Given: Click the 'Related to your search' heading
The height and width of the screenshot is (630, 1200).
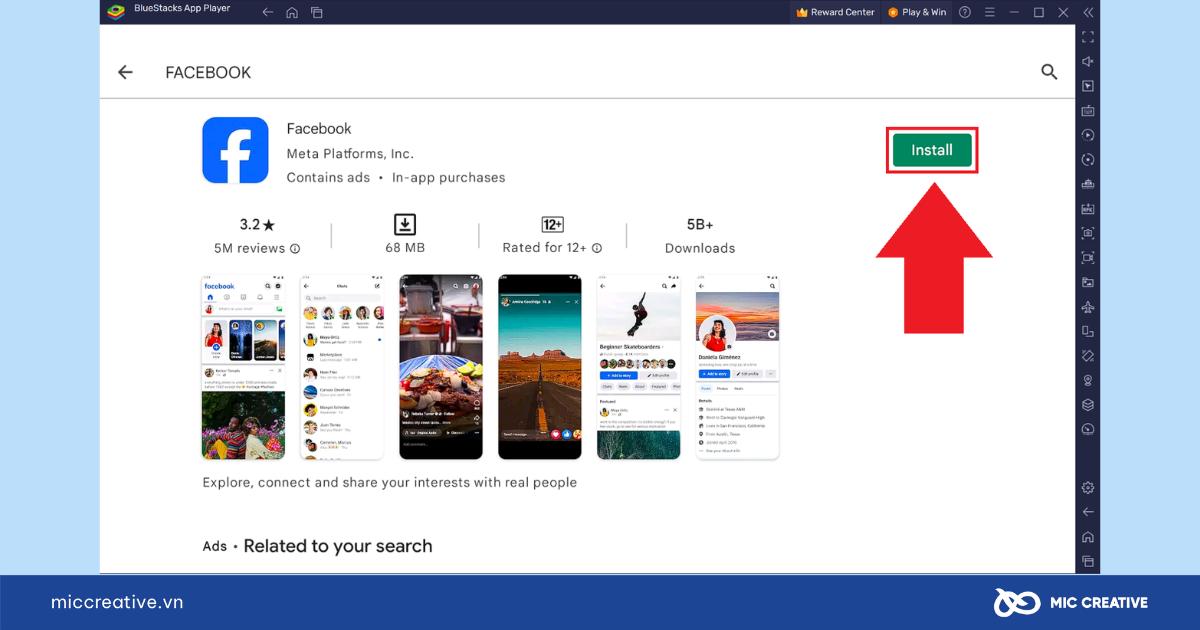Looking at the screenshot, I should click(338, 546).
